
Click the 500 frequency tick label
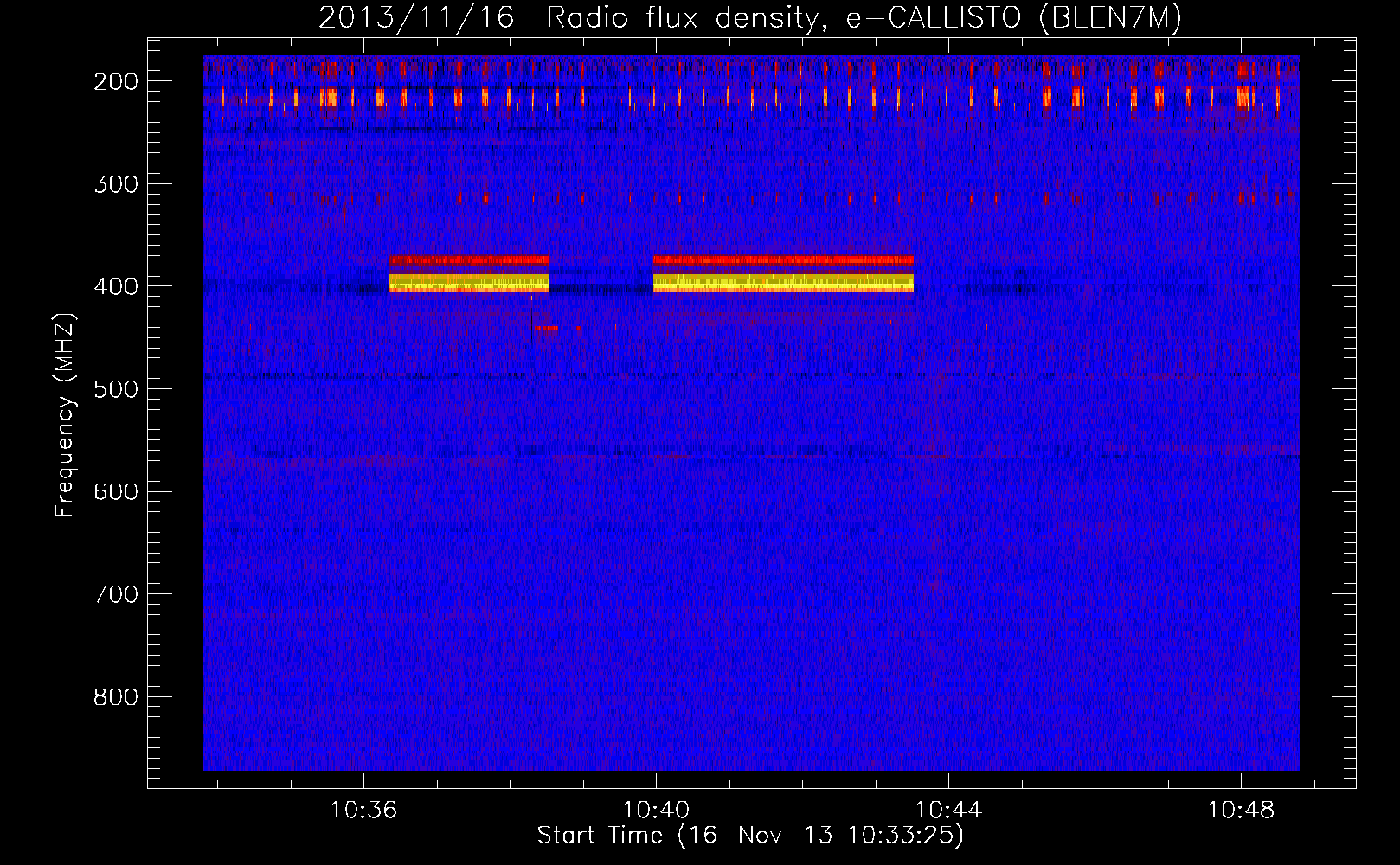[x=116, y=389]
